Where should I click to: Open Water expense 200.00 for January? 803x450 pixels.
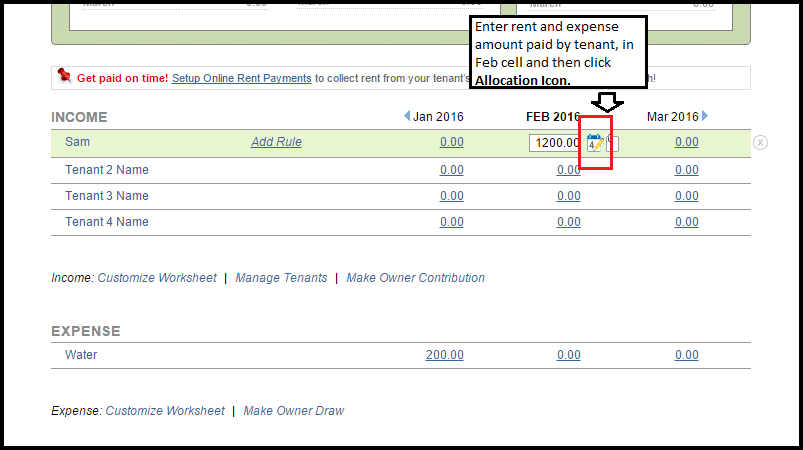click(x=444, y=355)
